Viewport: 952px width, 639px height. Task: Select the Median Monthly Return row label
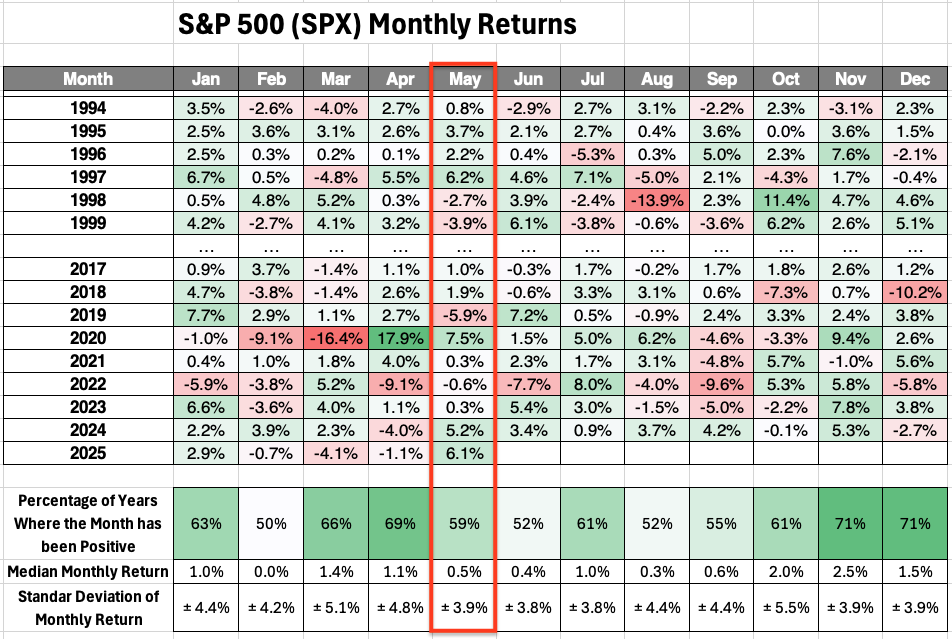point(87,571)
